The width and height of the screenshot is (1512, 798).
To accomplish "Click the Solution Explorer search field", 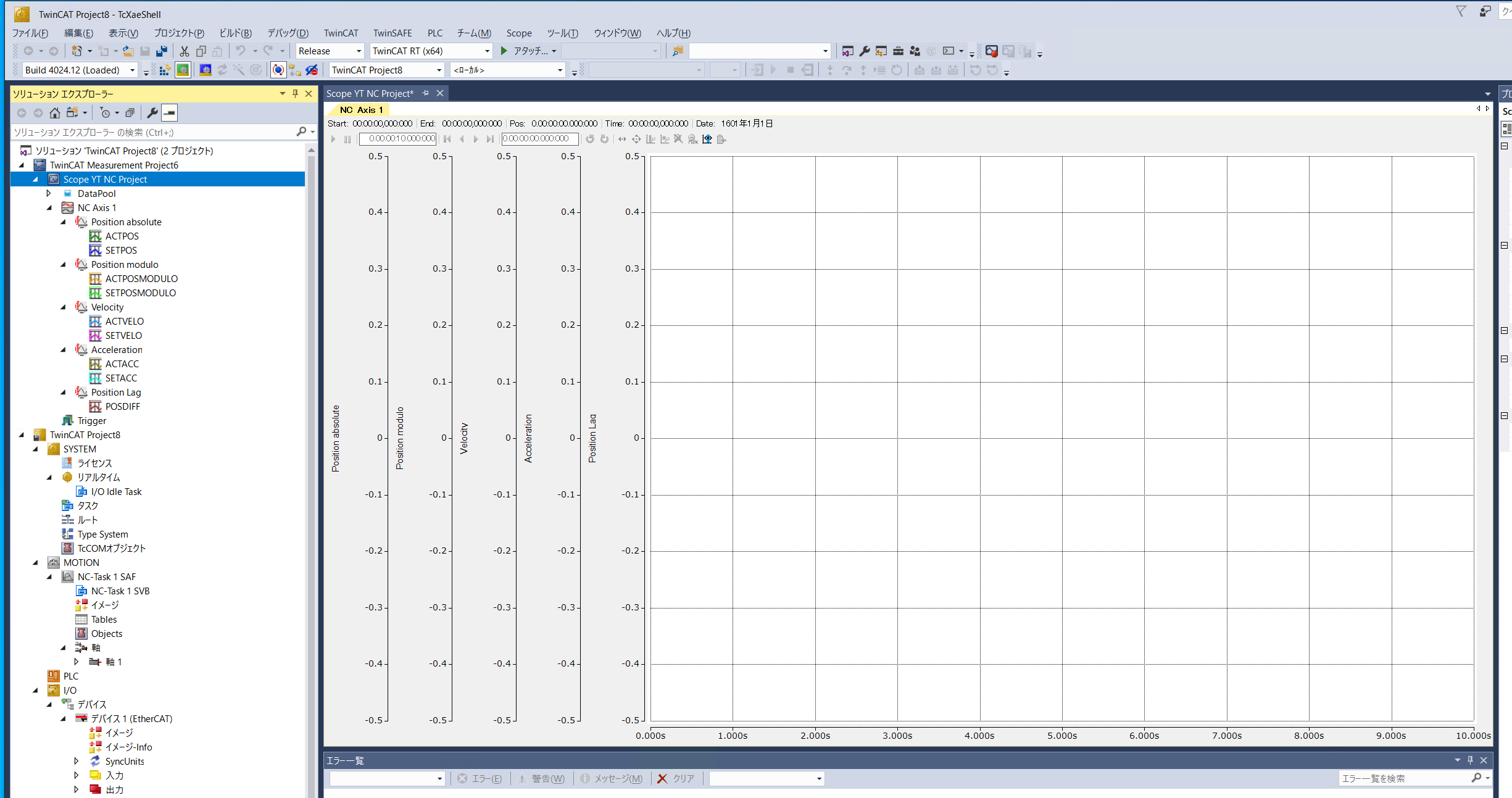I will 154,132.
